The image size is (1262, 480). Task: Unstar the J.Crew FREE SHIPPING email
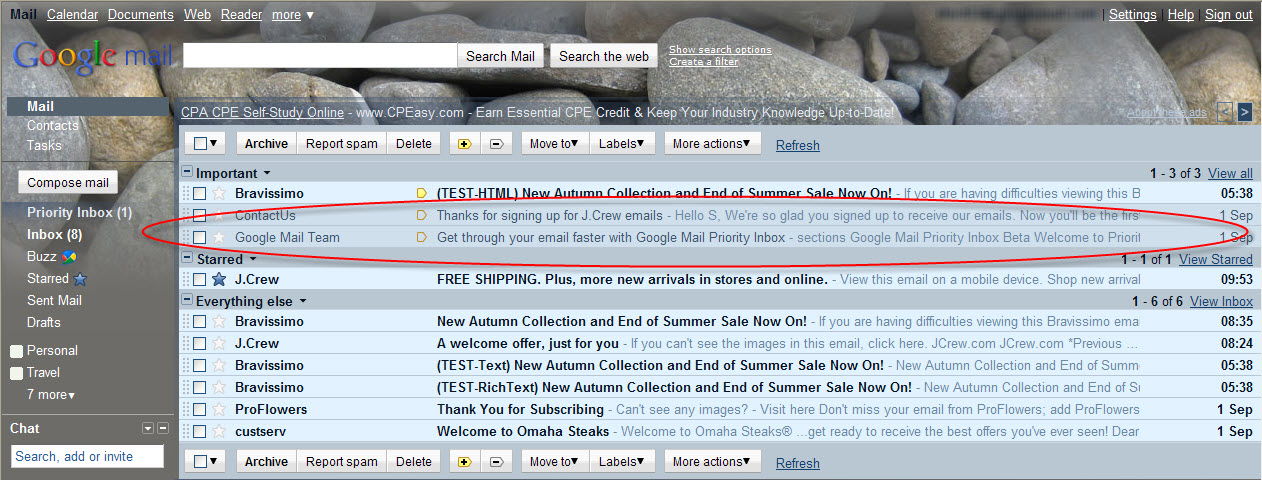click(219, 280)
